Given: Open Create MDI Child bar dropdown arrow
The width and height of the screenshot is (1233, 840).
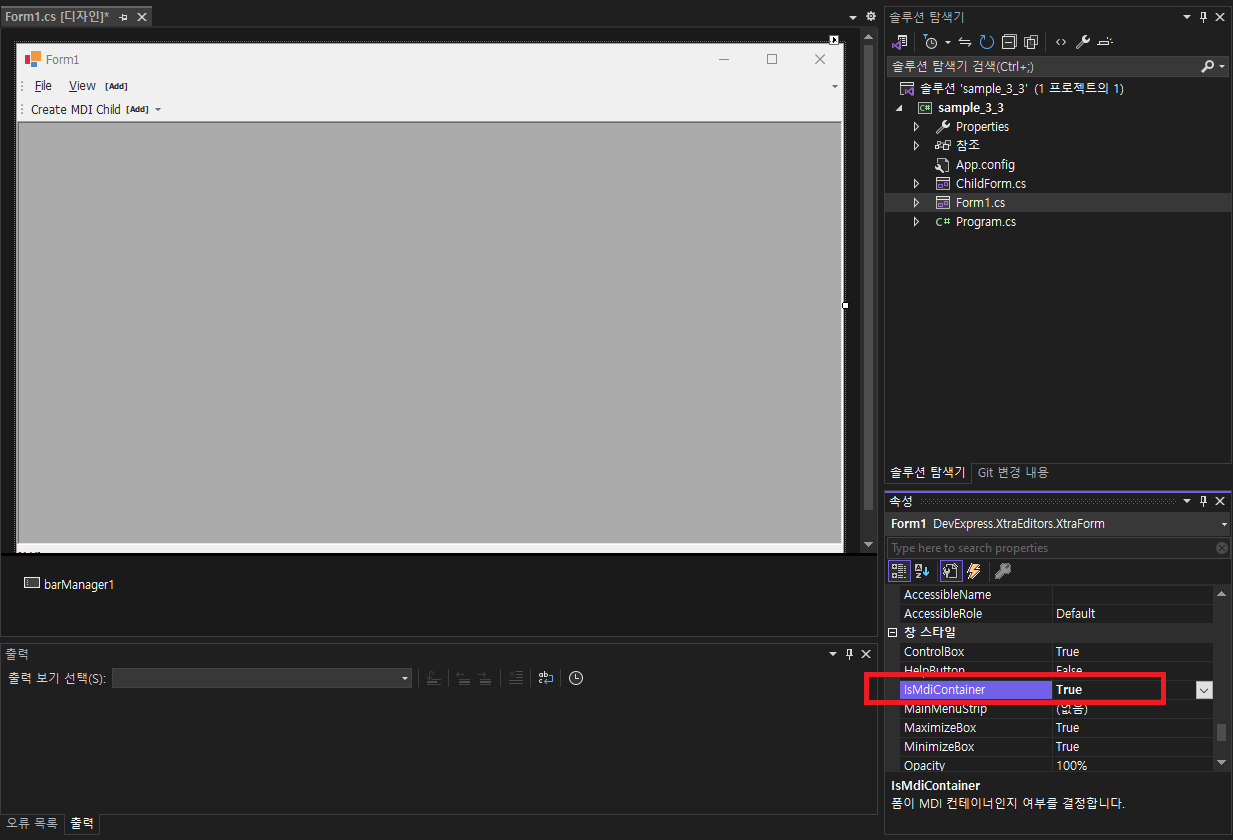Looking at the screenshot, I should click(x=158, y=110).
